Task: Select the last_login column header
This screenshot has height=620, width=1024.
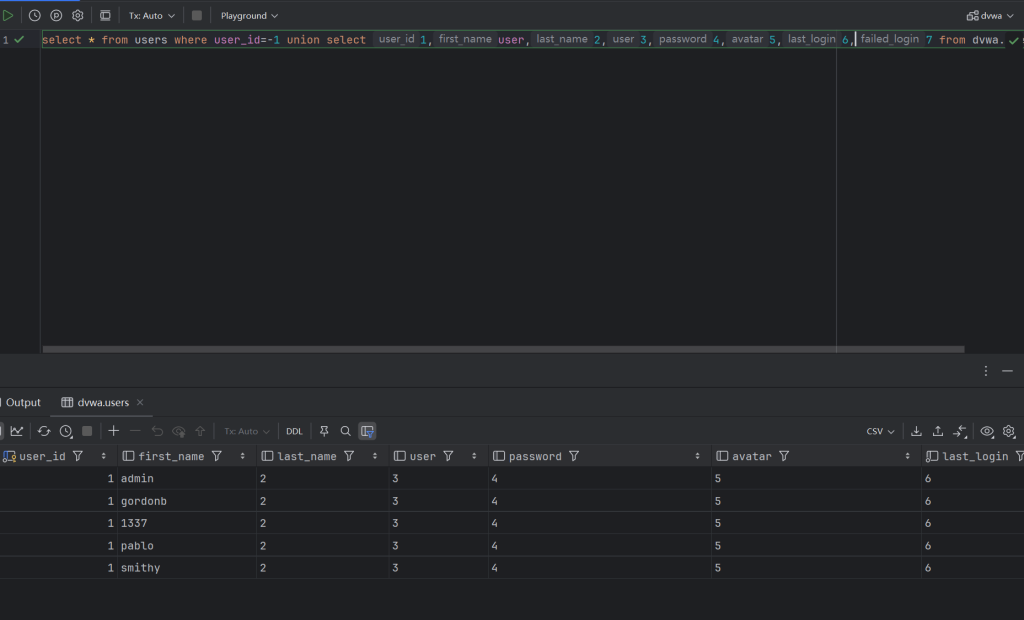Action: pyautogui.click(x=973, y=456)
